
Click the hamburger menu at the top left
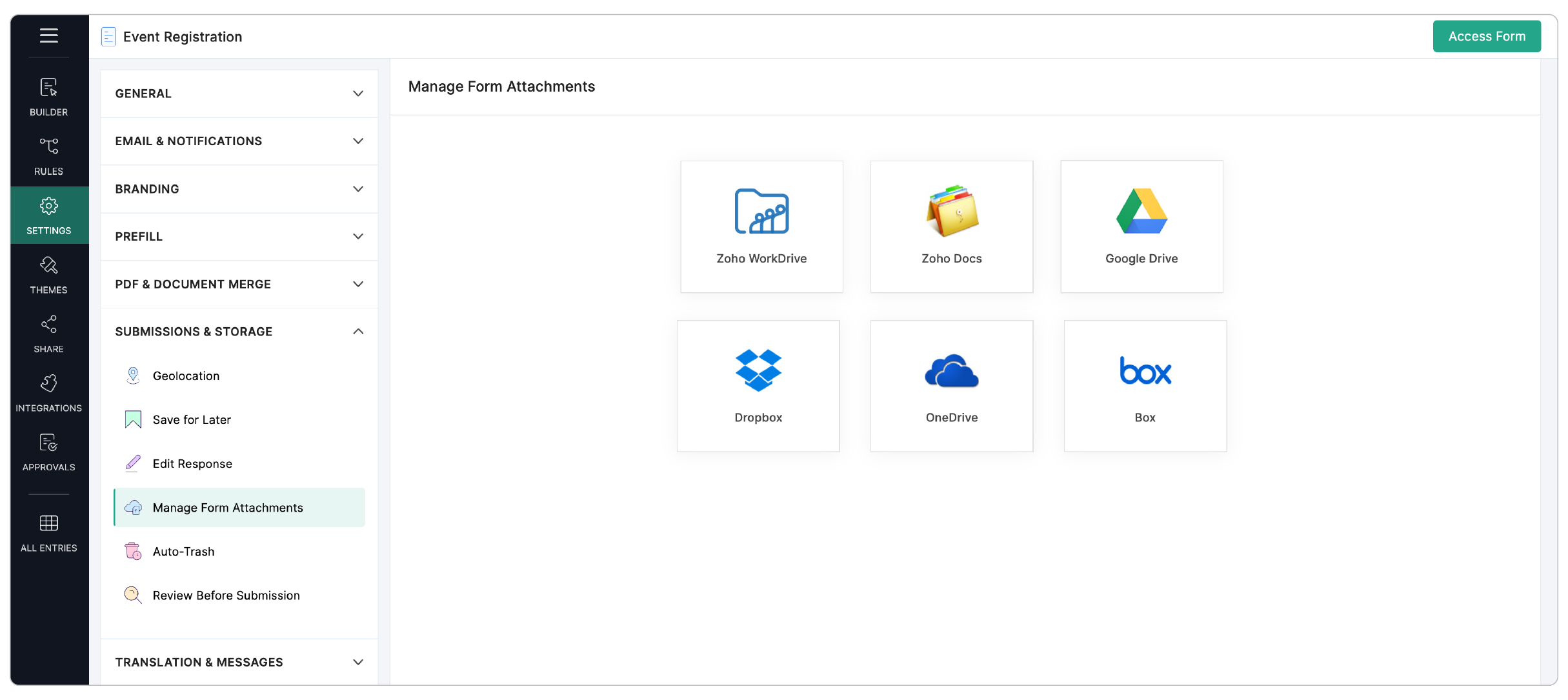click(x=48, y=36)
